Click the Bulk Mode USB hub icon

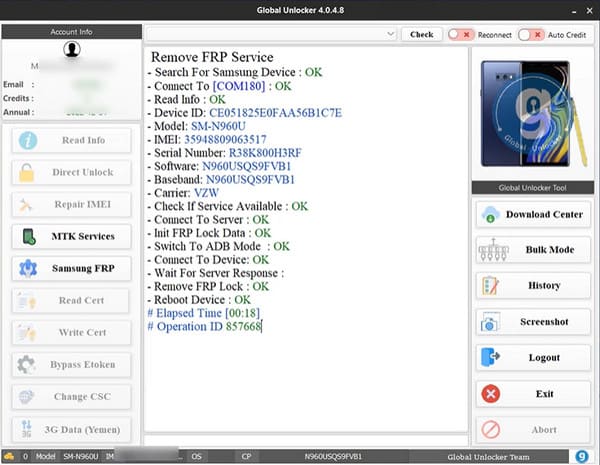[493, 250]
